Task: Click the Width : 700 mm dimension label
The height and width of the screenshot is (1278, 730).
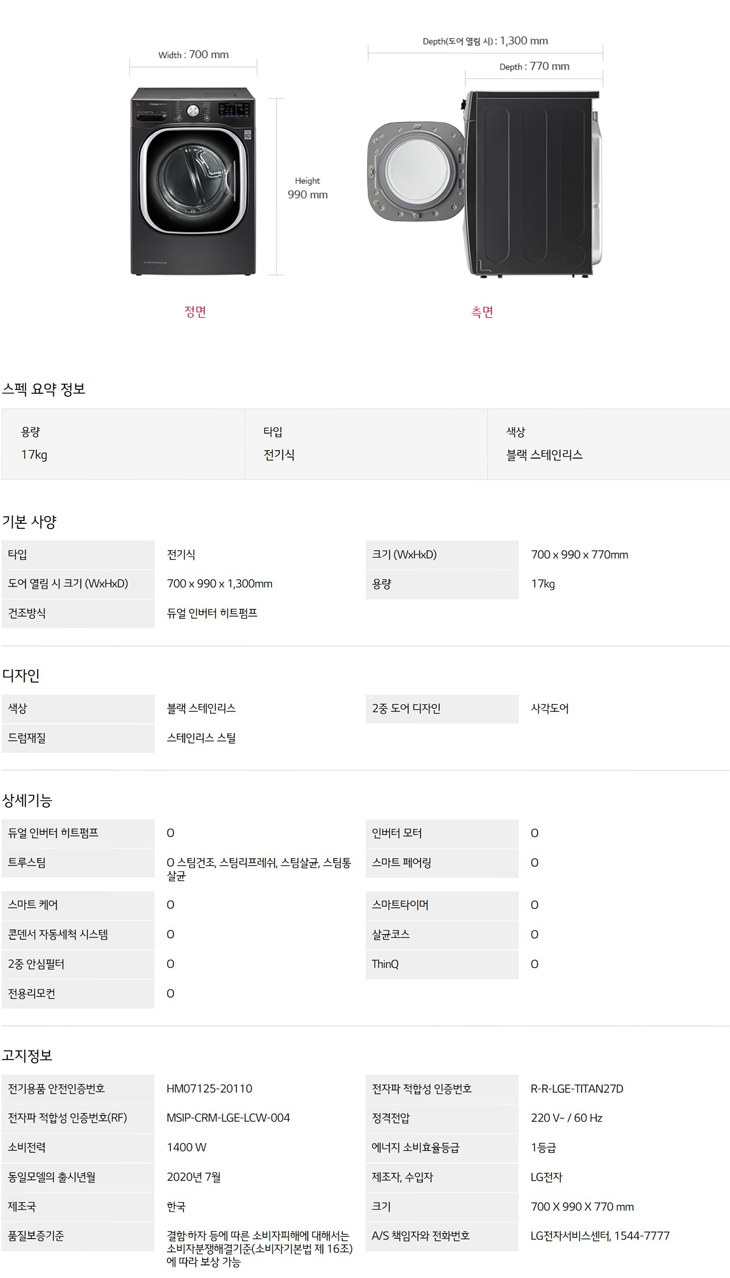Action: pyautogui.click(x=193, y=54)
